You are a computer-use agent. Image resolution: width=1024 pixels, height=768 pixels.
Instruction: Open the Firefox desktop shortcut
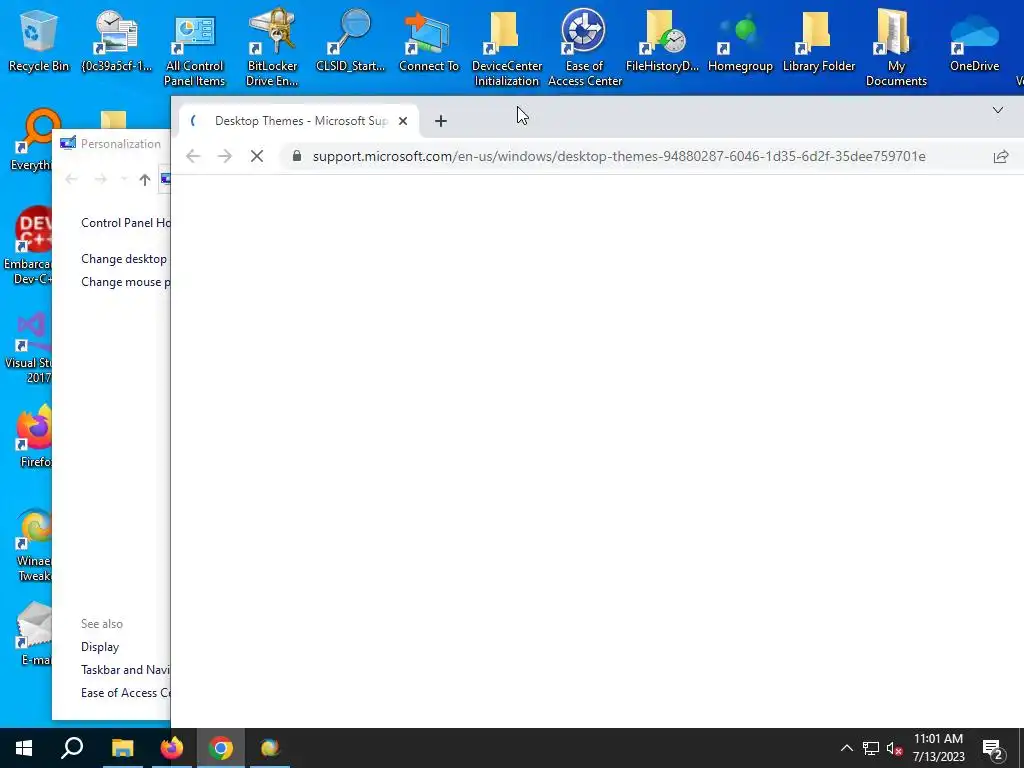(34, 436)
